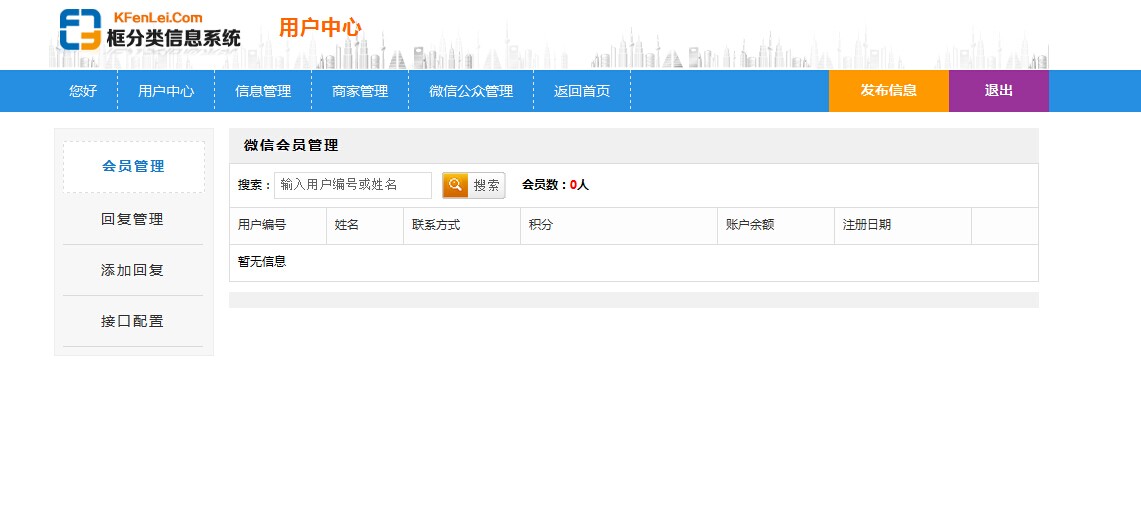Screen dimensions: 1141x526
Task: Click the 注册日期 column header
Action: 867,225
